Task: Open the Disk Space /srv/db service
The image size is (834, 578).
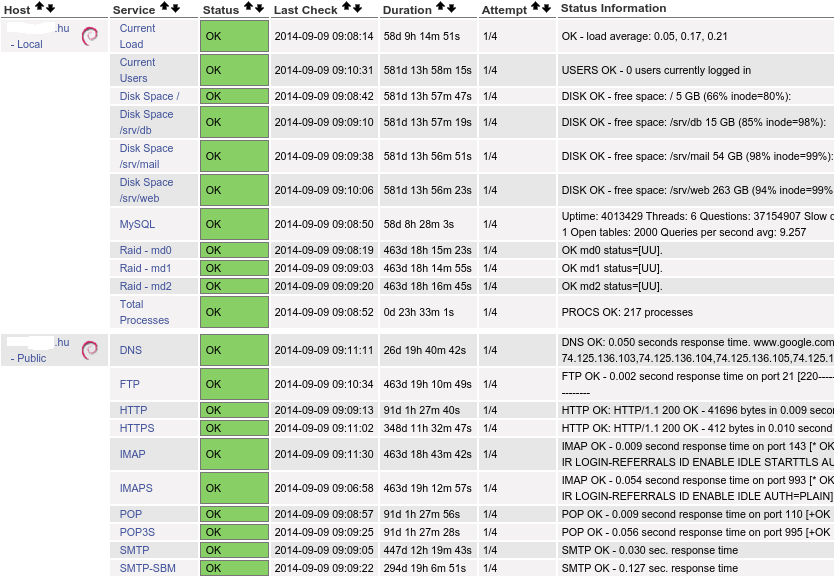Action: [146, 122]
